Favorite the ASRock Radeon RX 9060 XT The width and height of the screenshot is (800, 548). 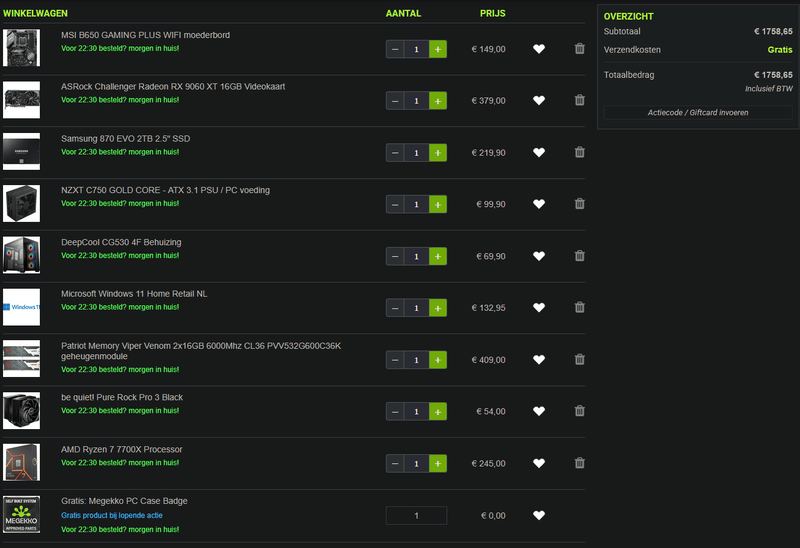point(539,101)
